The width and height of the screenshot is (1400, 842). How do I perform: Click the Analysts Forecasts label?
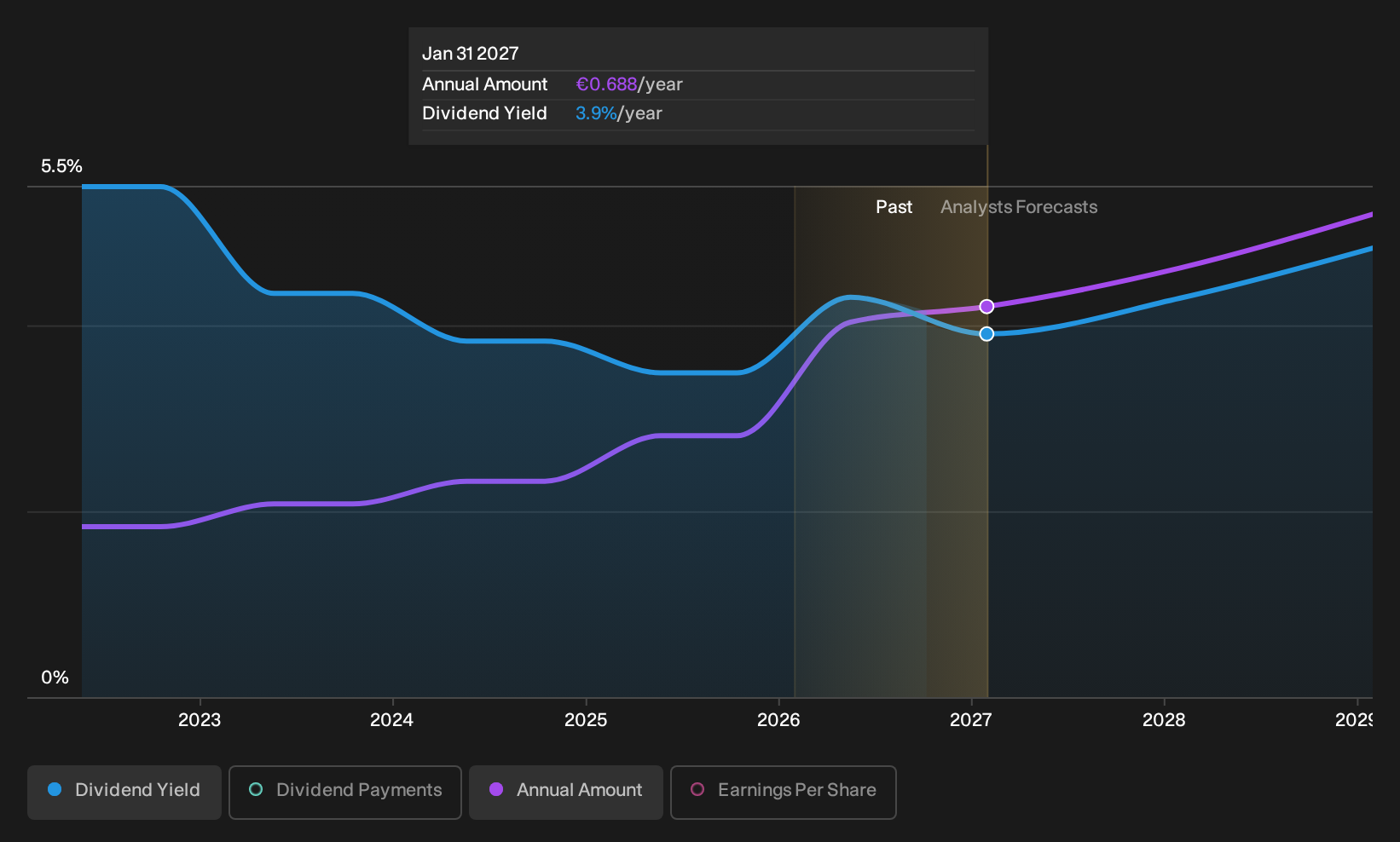[x=1019, y=207]
